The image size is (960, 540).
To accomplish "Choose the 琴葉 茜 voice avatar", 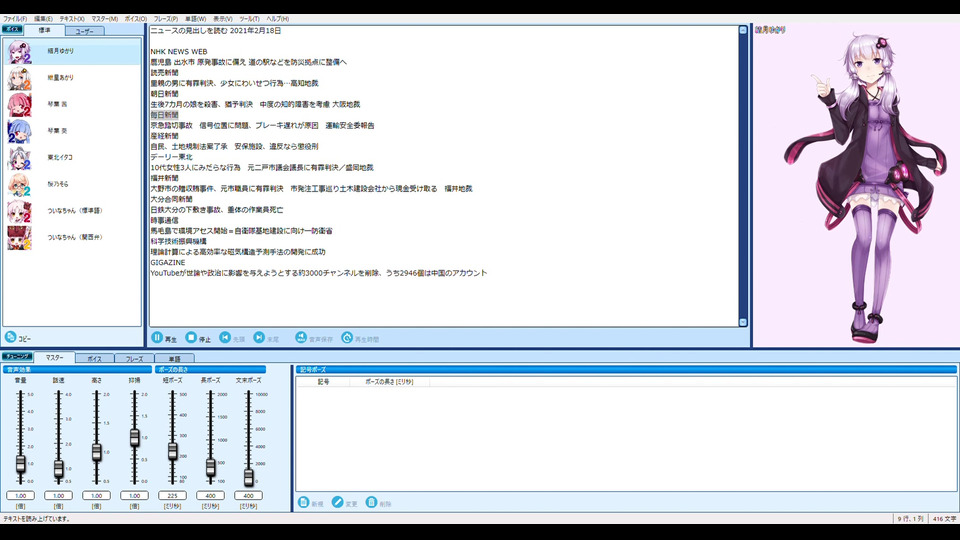I will coord(19,105).
